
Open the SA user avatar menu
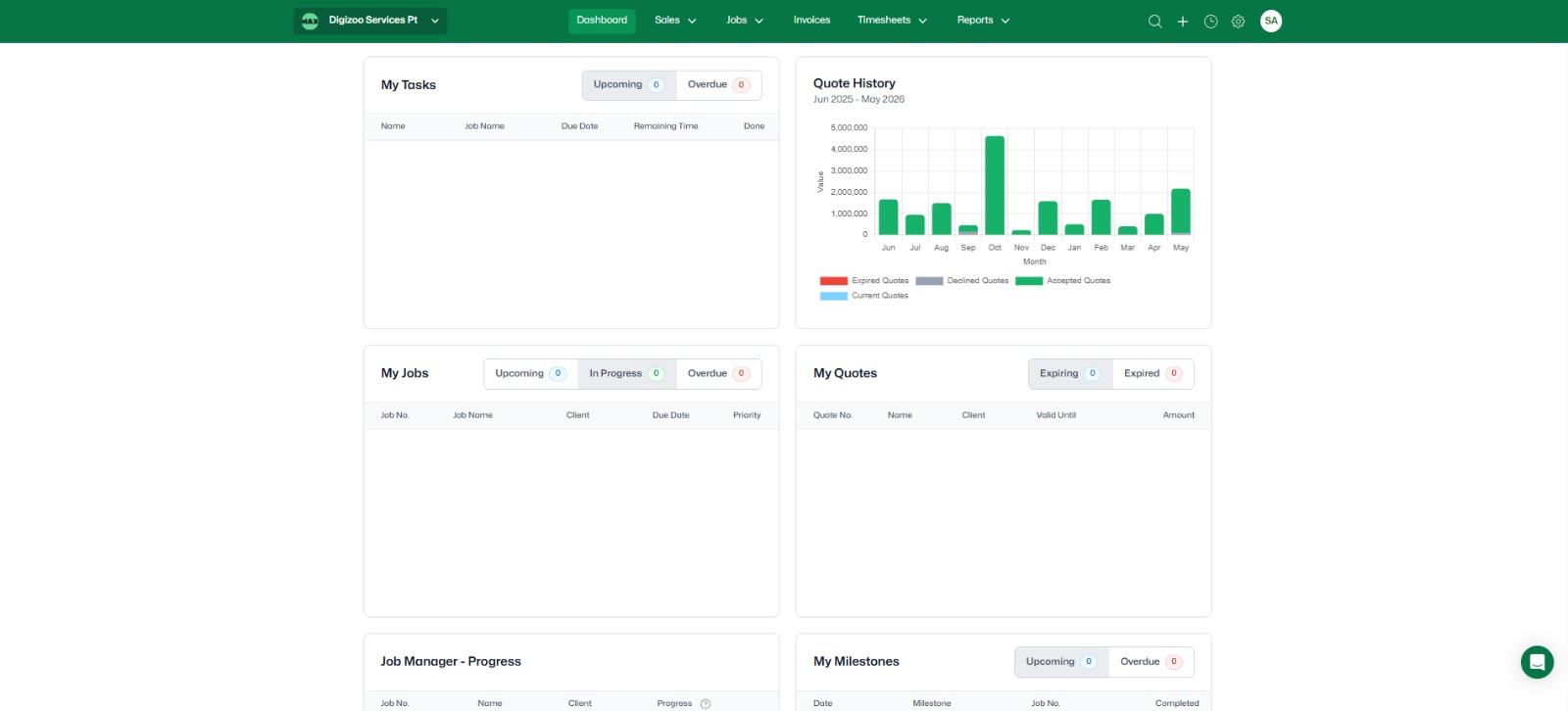[x=1271, y=21]
